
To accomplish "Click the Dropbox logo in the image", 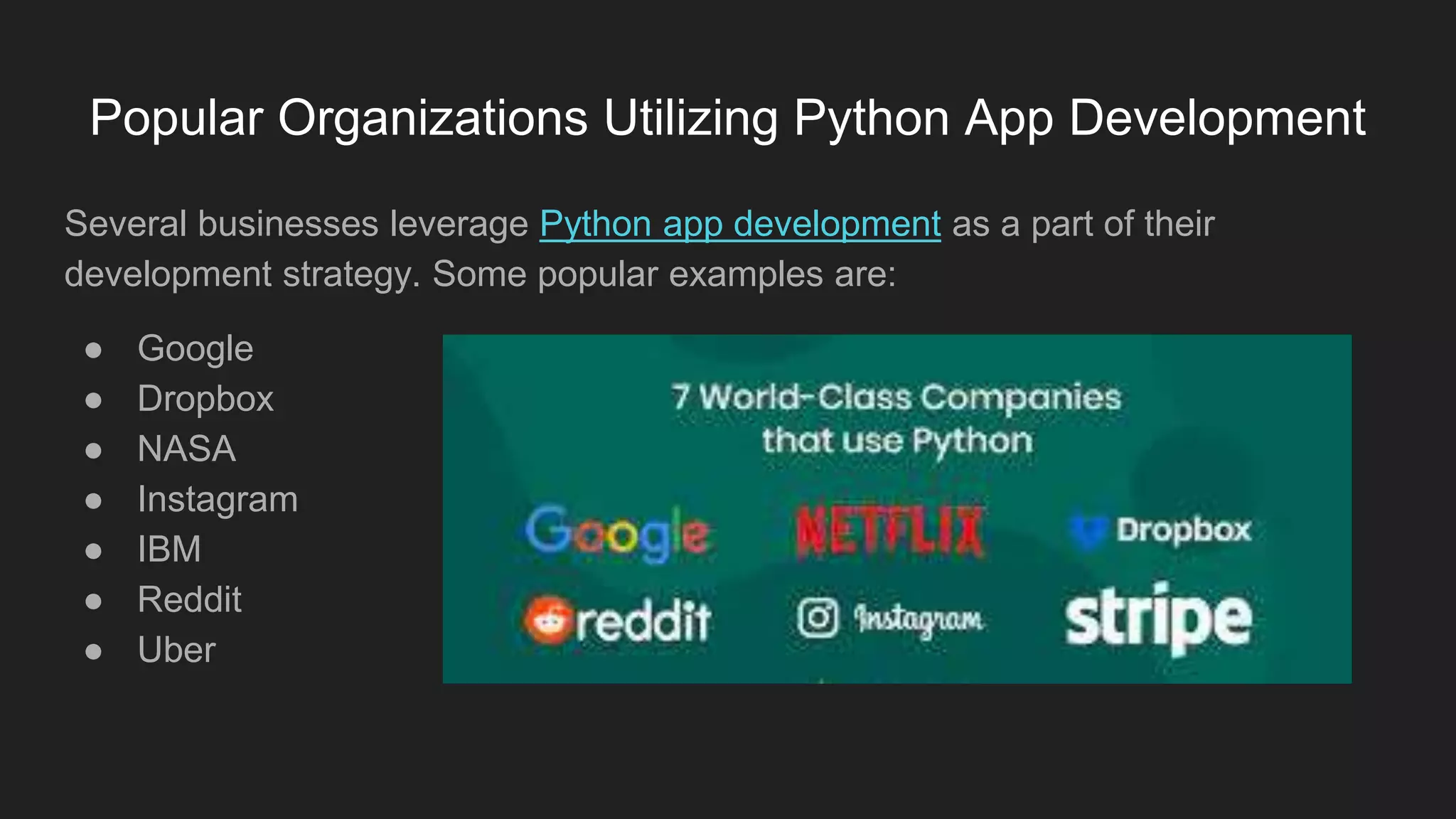I will [1160, 531].
